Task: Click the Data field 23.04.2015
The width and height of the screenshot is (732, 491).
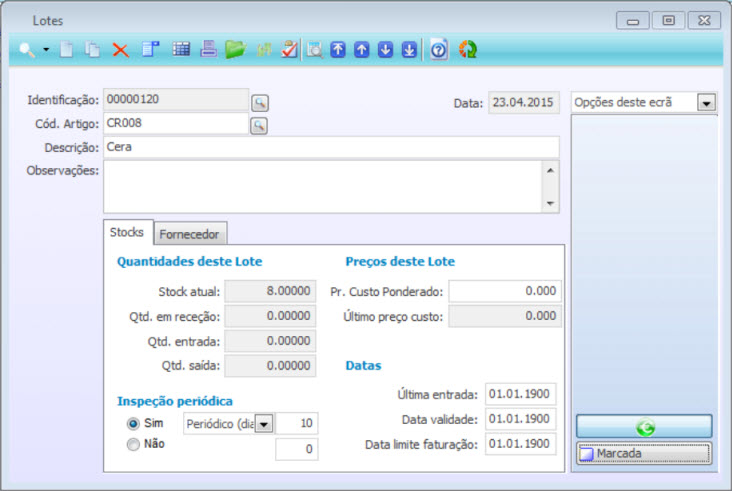Action: point(524,103)
